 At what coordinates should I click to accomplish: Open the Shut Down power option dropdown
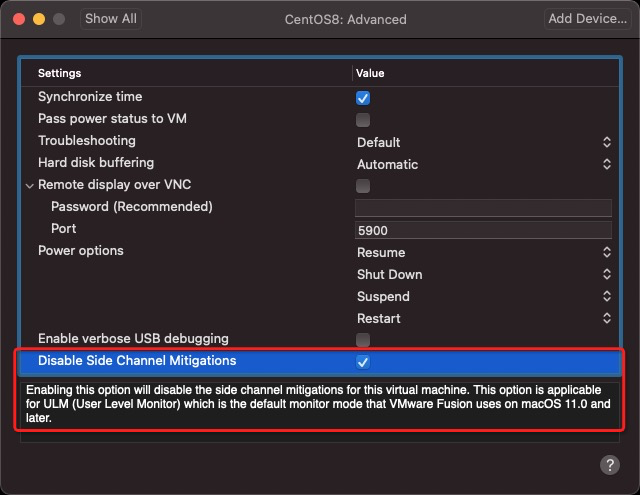tap(483, 274)
